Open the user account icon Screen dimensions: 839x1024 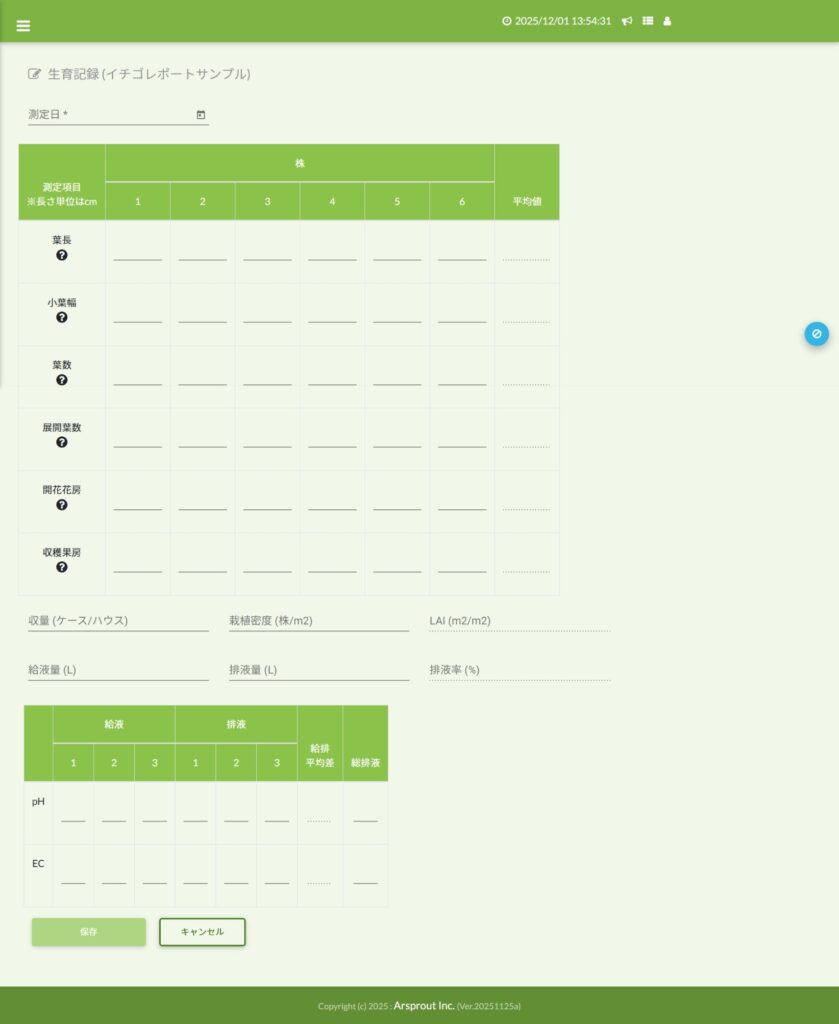tap(668, 21)
